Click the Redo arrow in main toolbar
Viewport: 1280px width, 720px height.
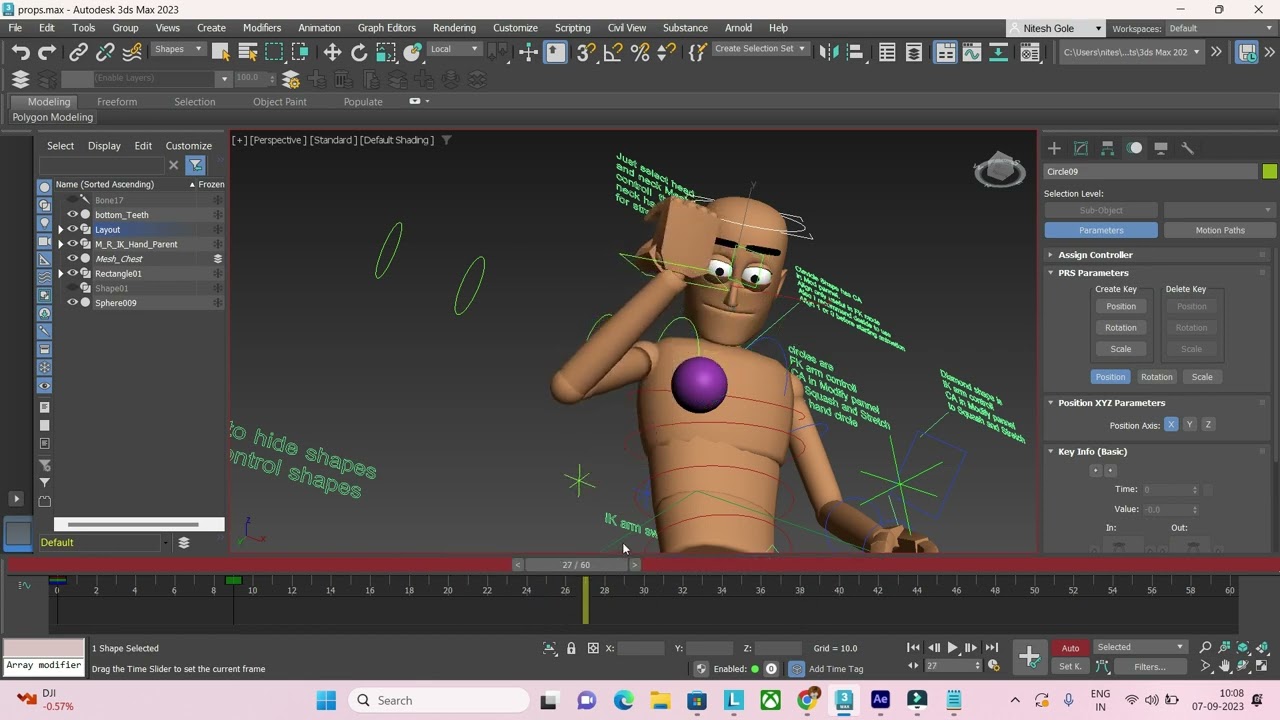pos(47,52)
